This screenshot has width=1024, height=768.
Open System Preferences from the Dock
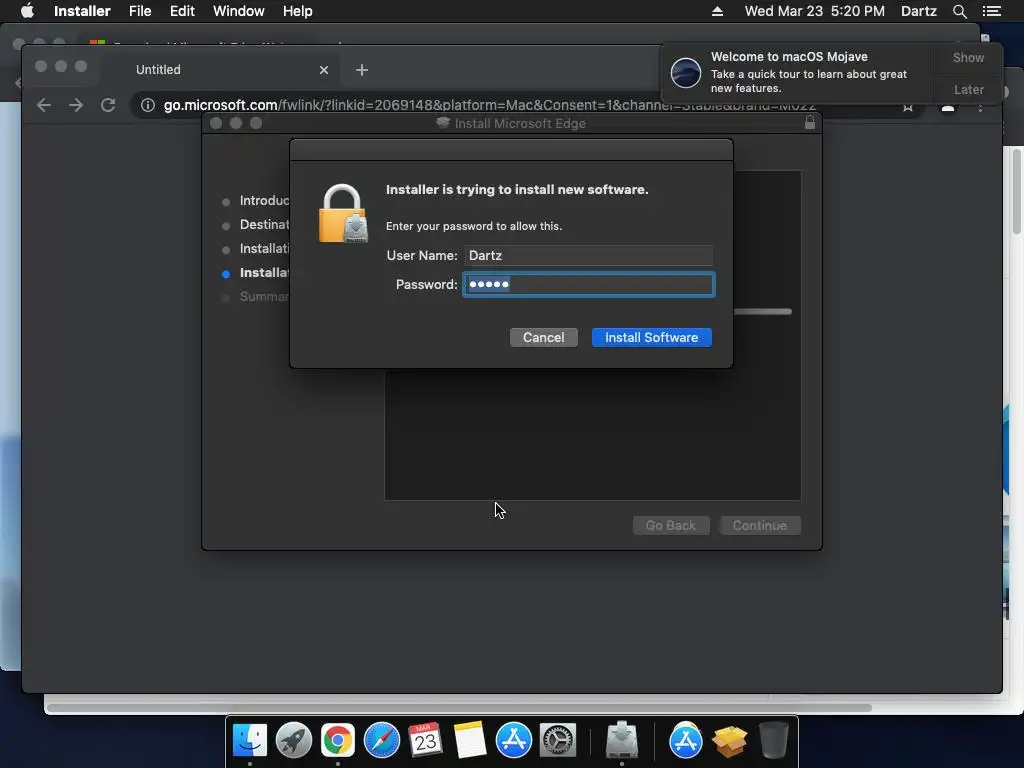pos(557,741)
